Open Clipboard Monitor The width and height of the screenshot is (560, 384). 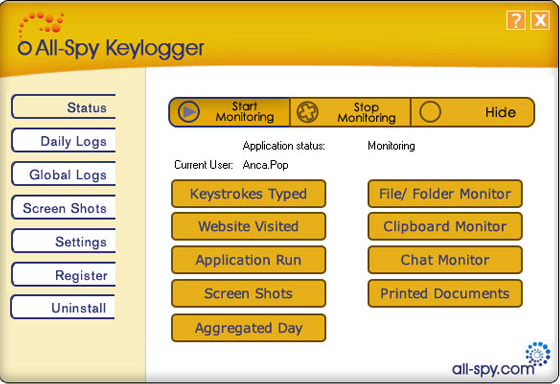(445, 226)
